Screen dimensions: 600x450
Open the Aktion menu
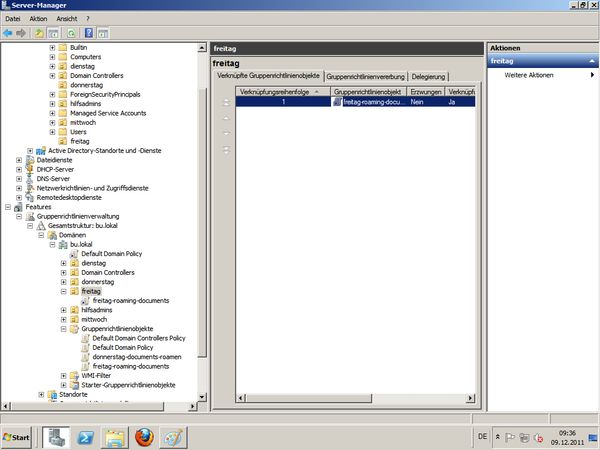[38, 19]
